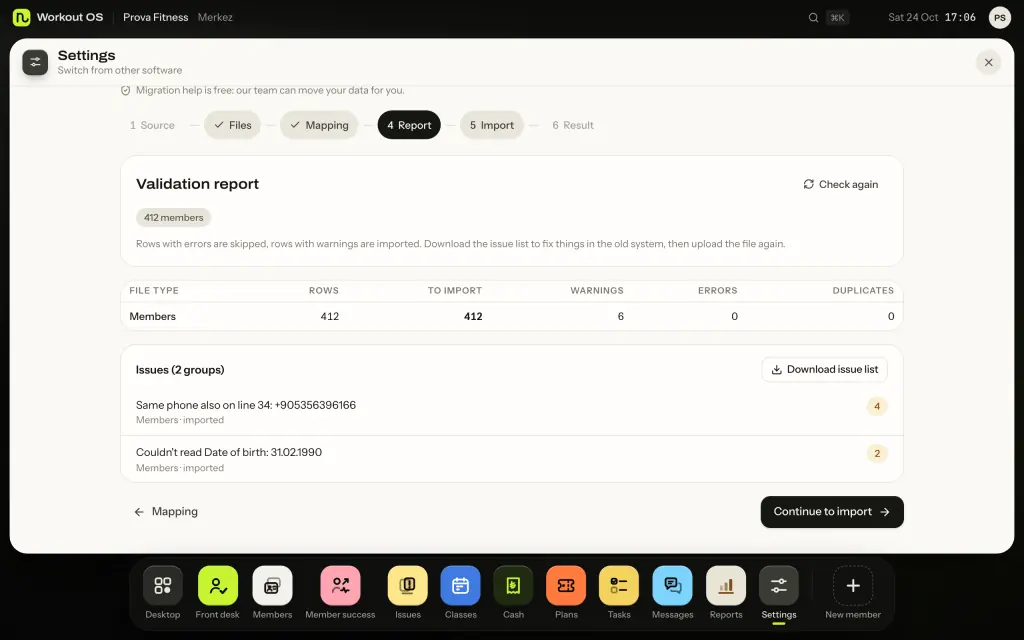Jump to the 5 Import step
This screenshot has width=1024, height=640.
point(492,125)
